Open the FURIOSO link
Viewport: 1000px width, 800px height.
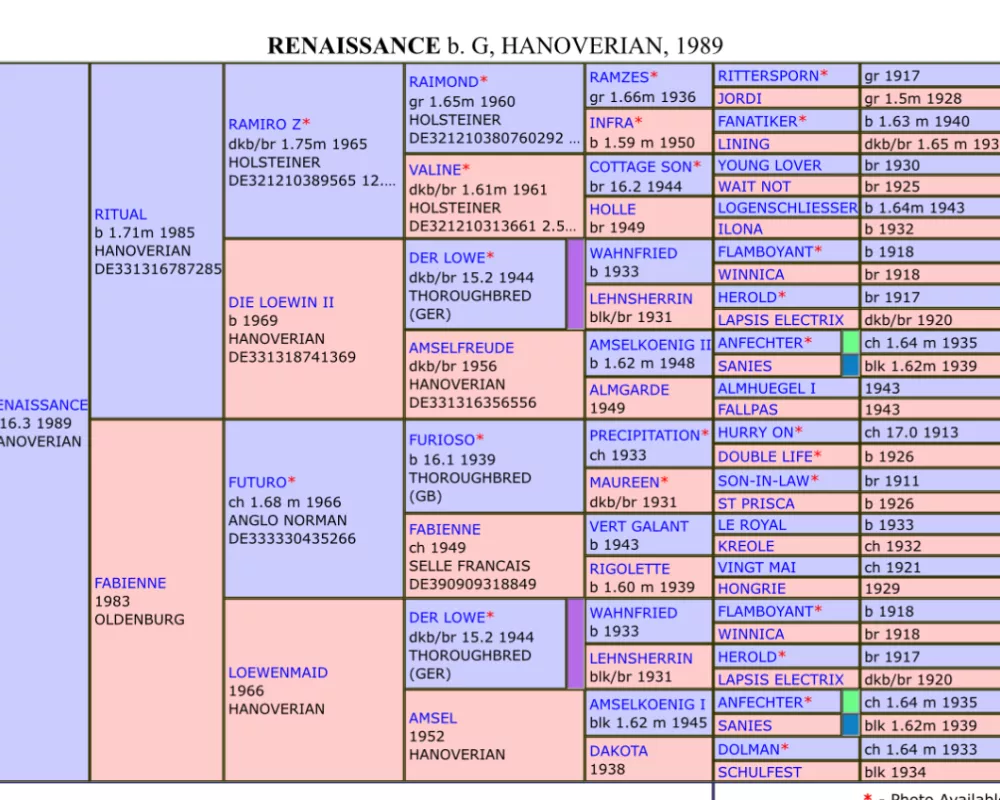pyautogui.click(x=441, y=440)
